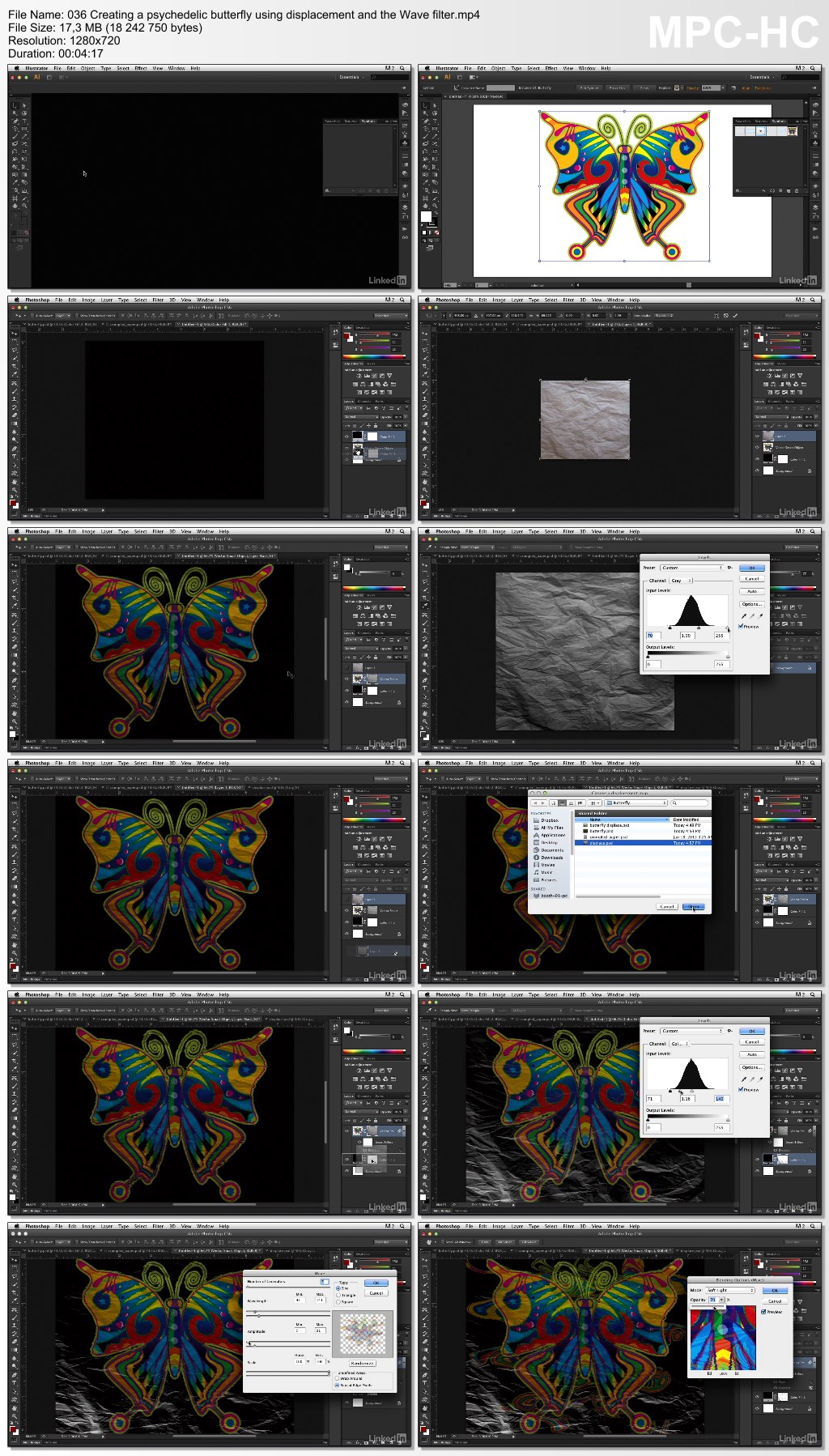Screen dimensions: 829x1456
Task: Click Apple menu in the Wave dialog frame
Action: [17, 1226]
